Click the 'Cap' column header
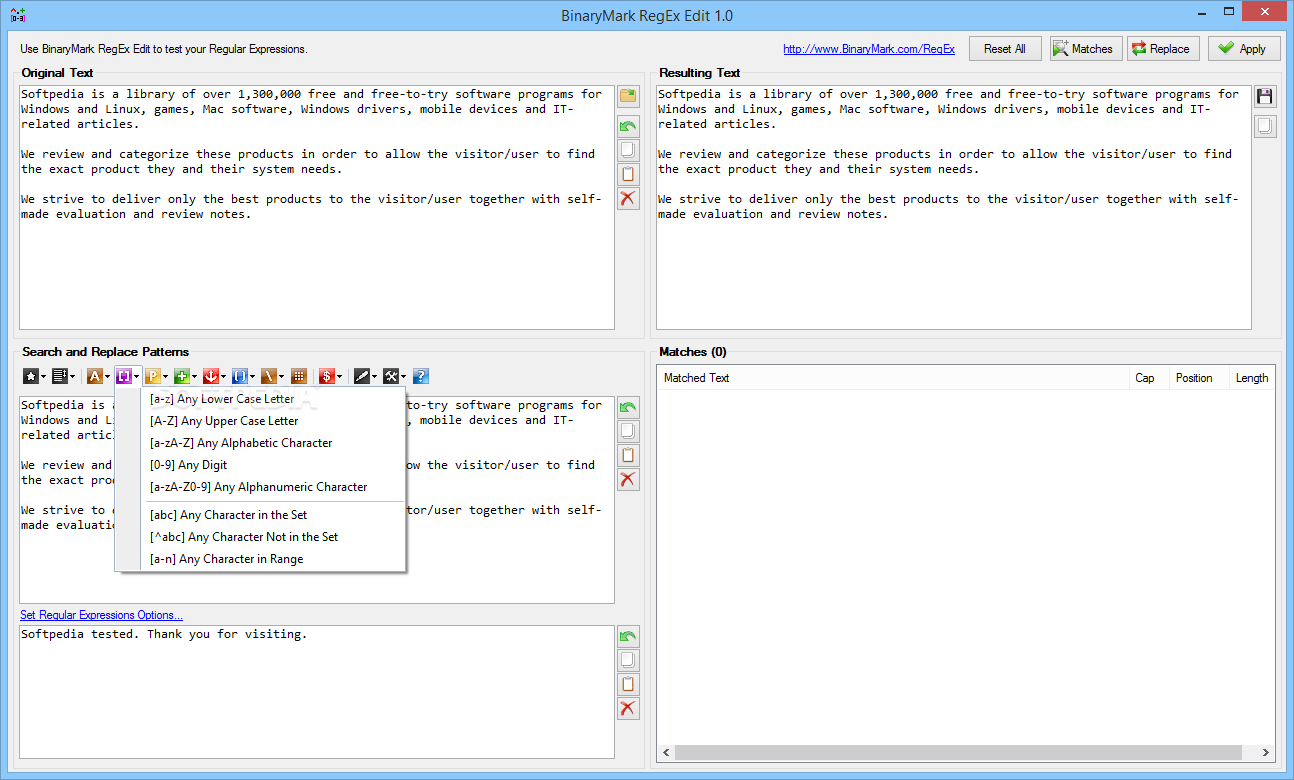The height and width of the screenshot is (780, 1294). 1149,378
